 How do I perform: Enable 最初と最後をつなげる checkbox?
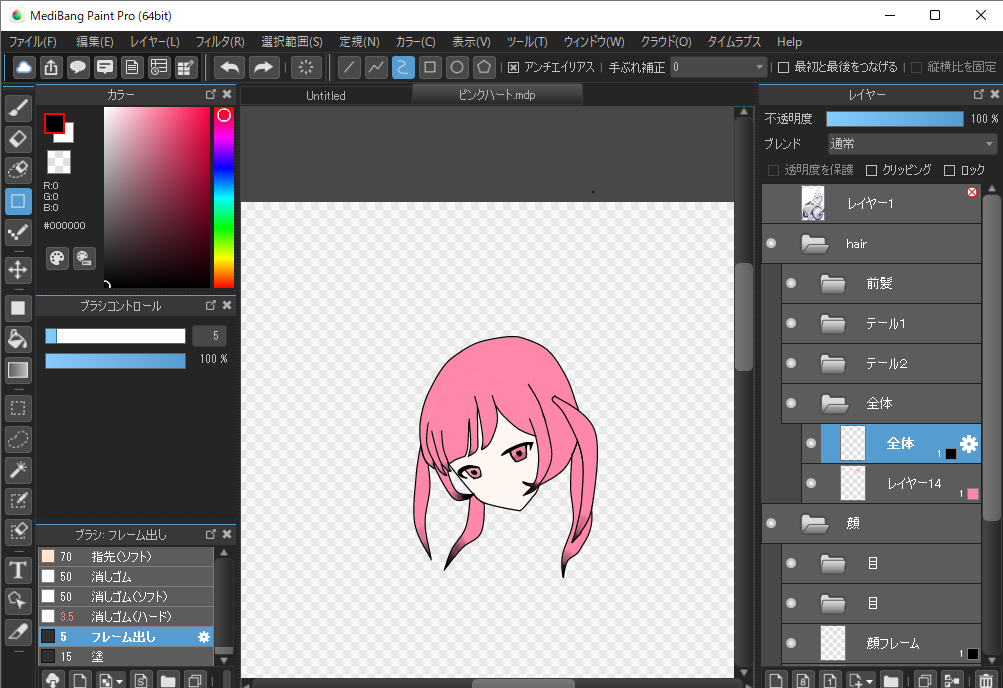coord(783,67)
